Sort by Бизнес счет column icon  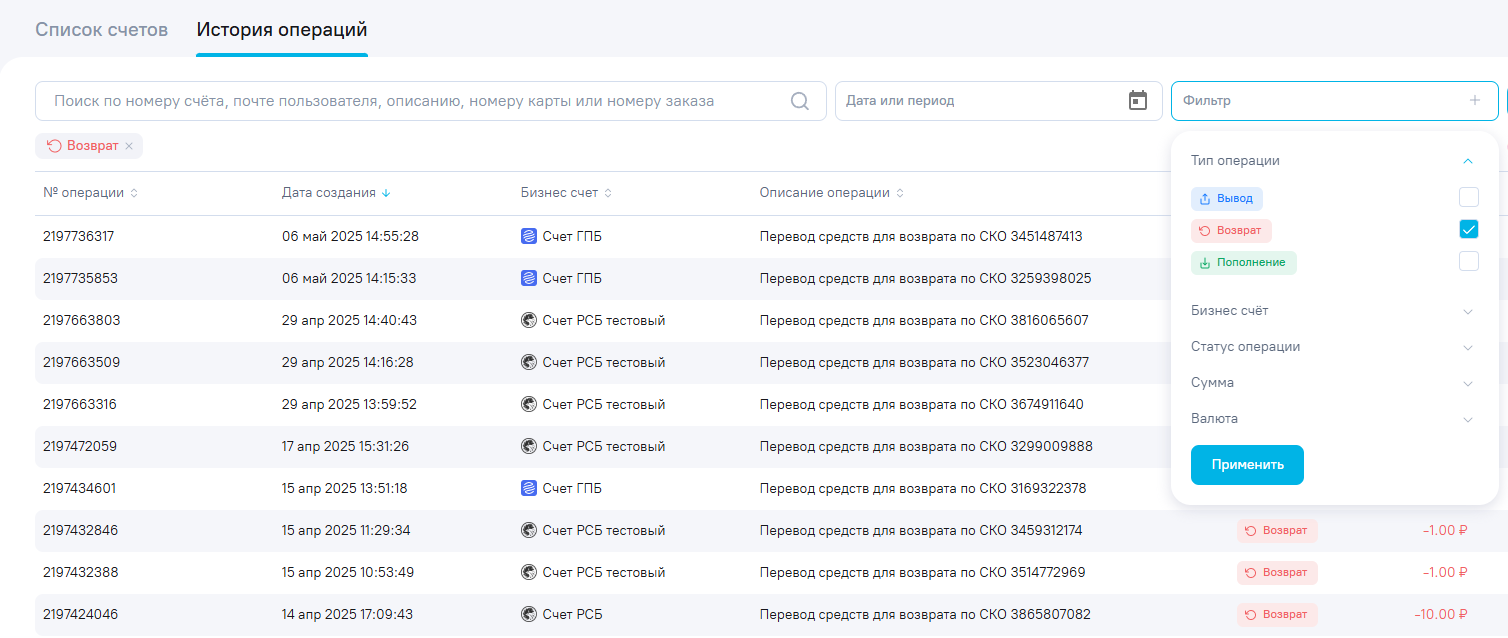coord(608,193)
